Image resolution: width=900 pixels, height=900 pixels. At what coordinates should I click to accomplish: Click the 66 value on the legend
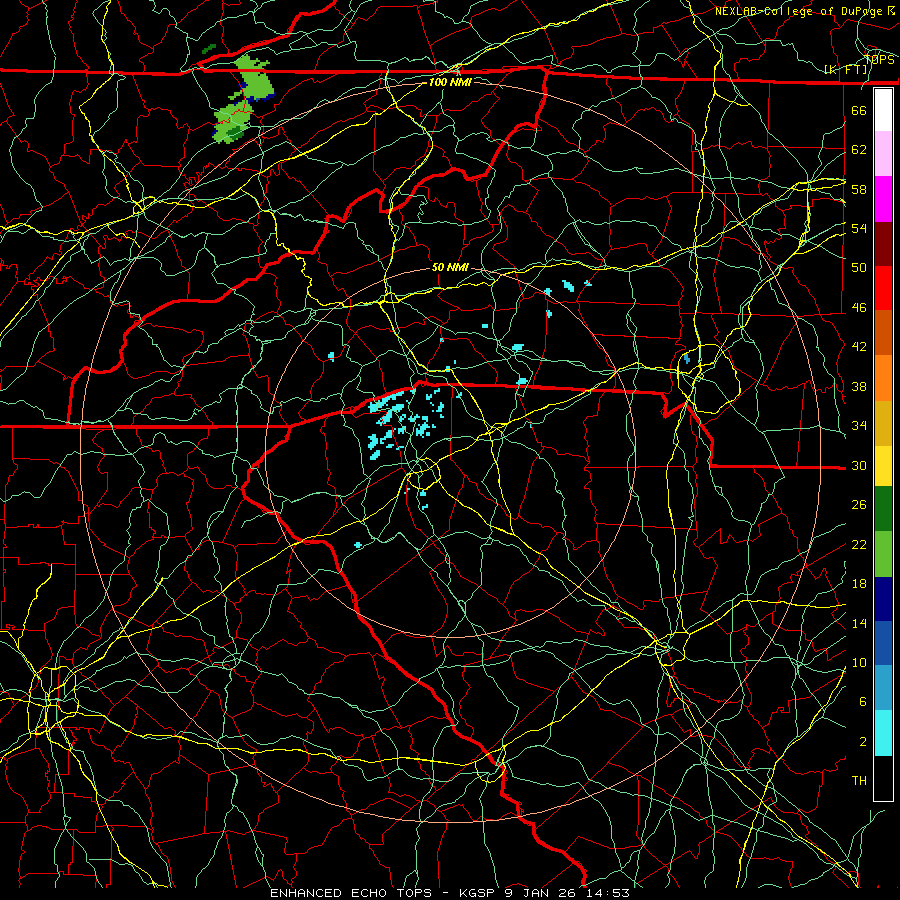coord(859,110)
